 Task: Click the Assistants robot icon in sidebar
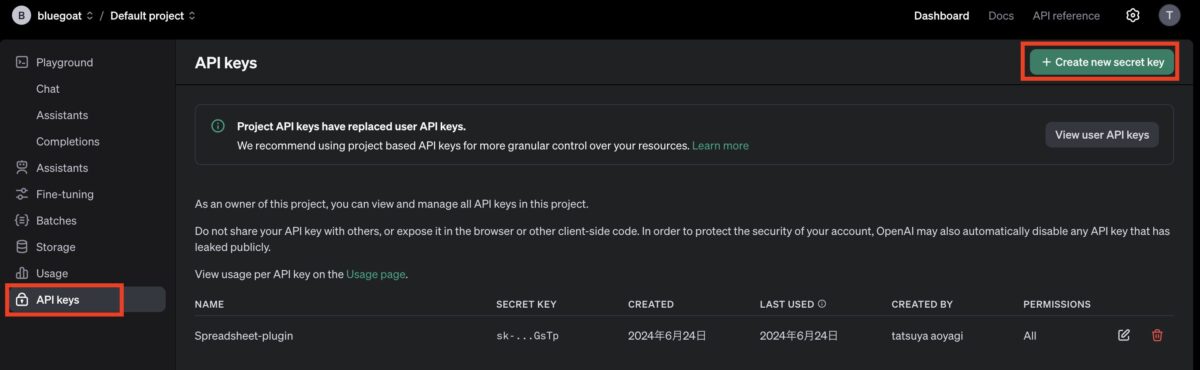[22, 168]
